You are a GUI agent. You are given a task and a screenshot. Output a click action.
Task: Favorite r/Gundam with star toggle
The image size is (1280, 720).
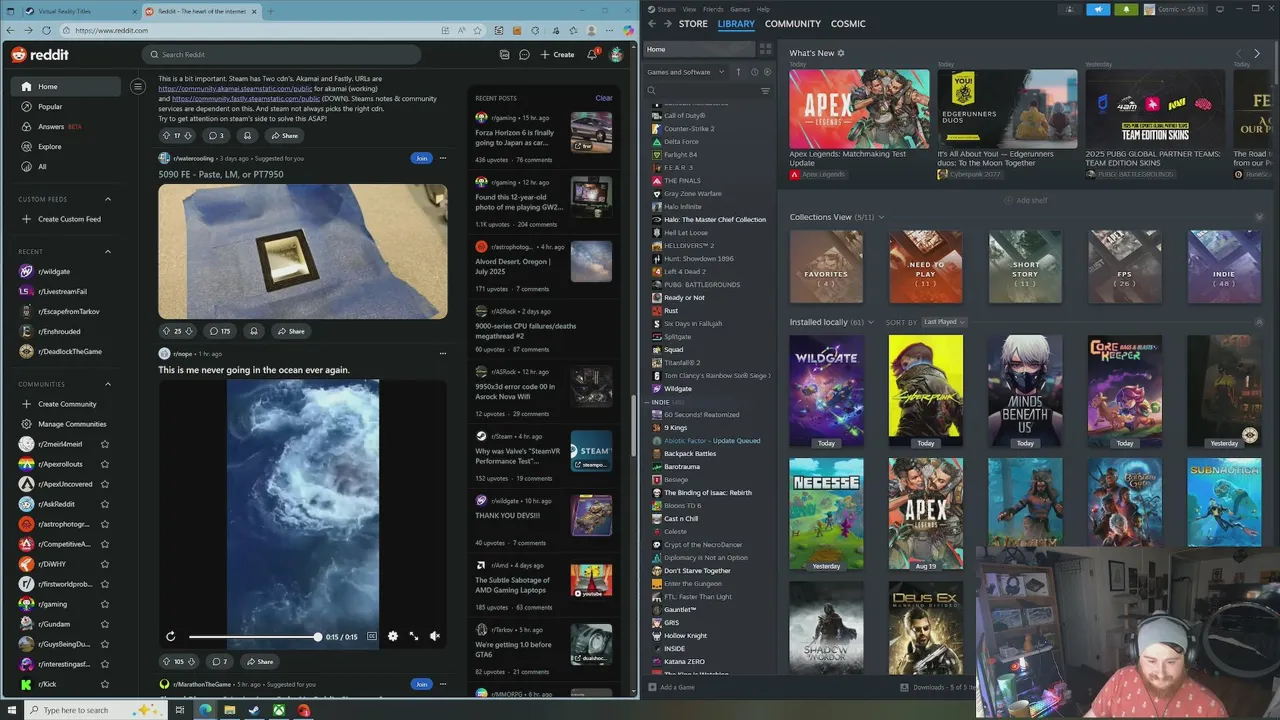click(104, 624)
